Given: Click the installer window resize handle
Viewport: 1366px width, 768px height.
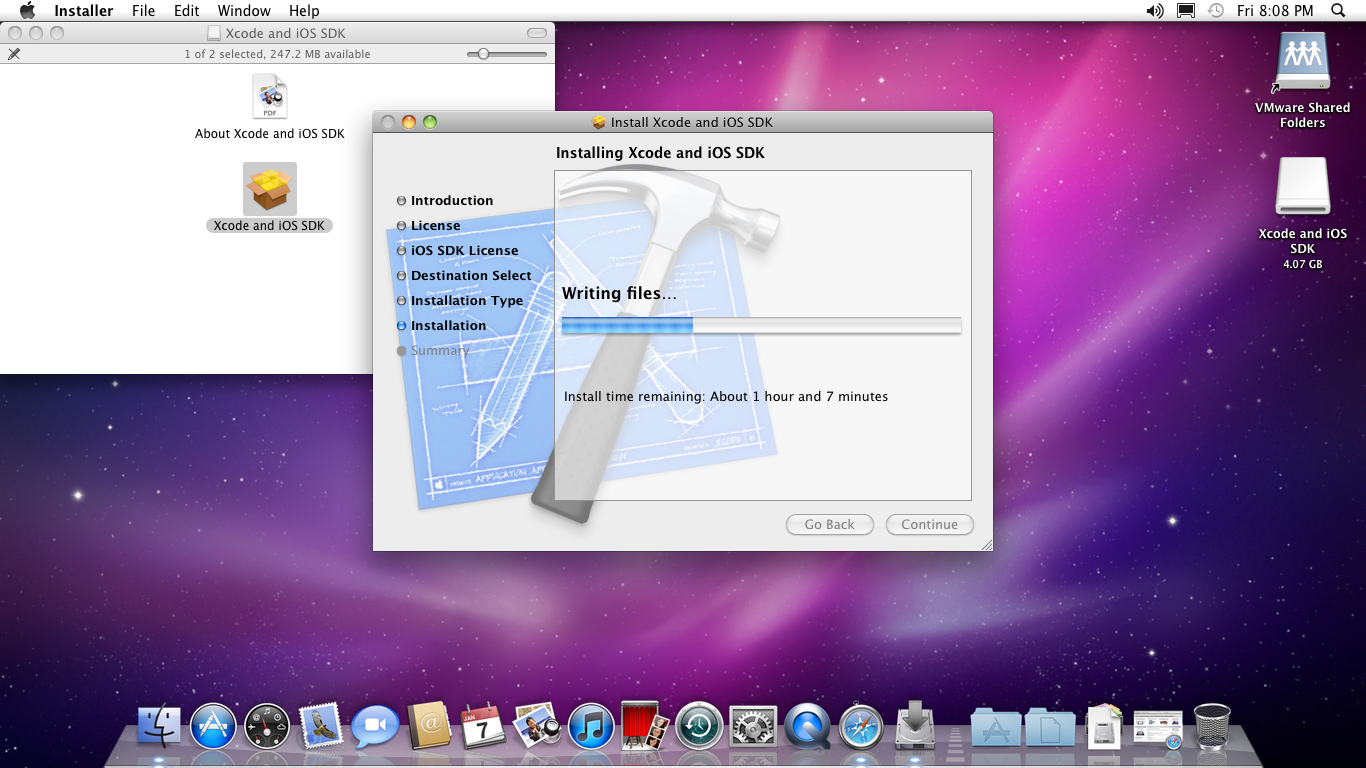Looking at the screenshot, I should pyautogui.click(x=986, y=544).
